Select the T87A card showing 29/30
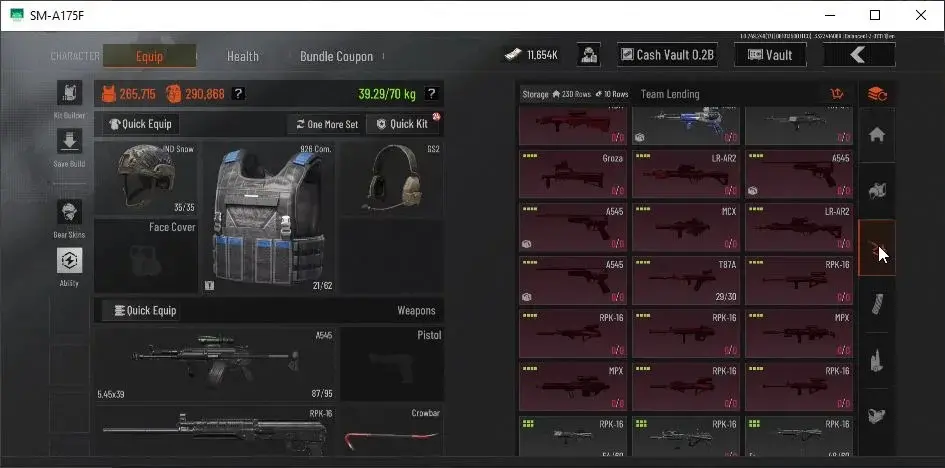Screen dimensions: 945x468 (686, 281)
